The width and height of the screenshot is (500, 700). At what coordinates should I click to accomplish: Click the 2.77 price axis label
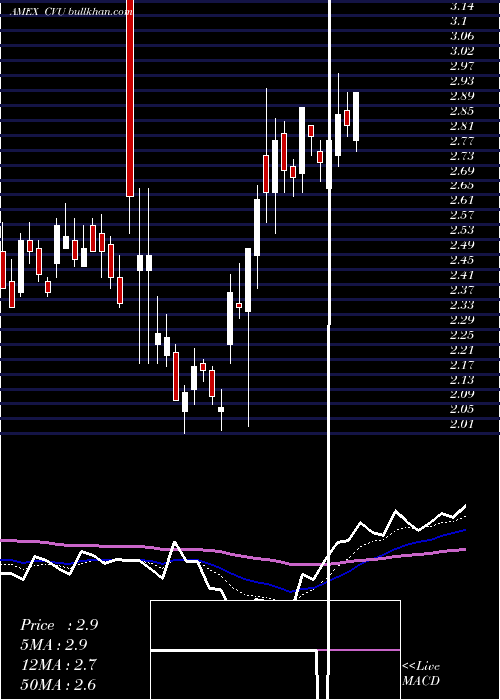tap(462, 141)
